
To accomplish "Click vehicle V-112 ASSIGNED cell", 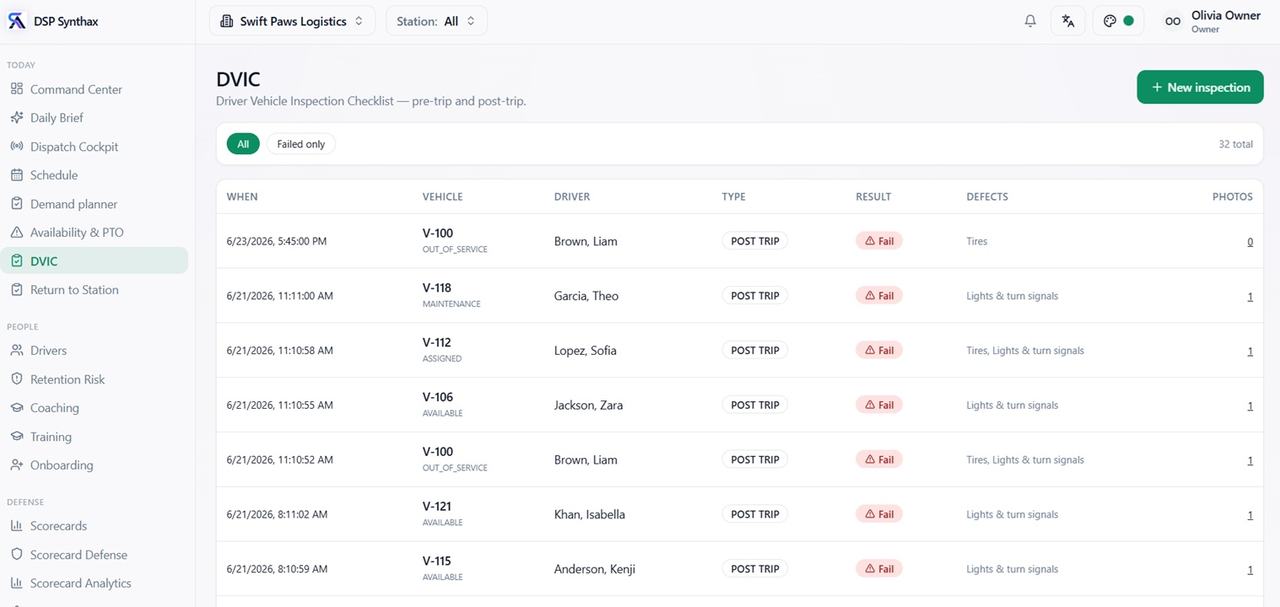I will (x=442, y=350).
